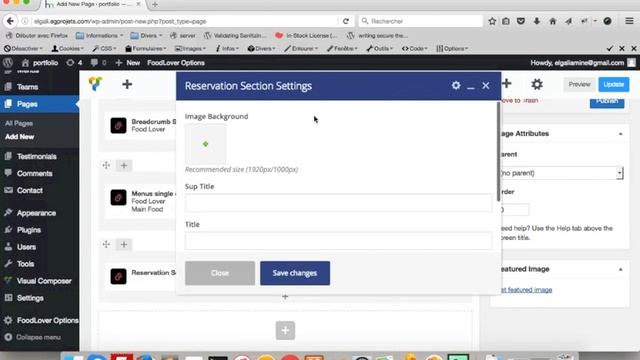Image resolution: width=640 pixels, height=360 pixels.
Task: Add element with Visual Composer plus icon
Action: pyautogui.click(x=127, y=84)
